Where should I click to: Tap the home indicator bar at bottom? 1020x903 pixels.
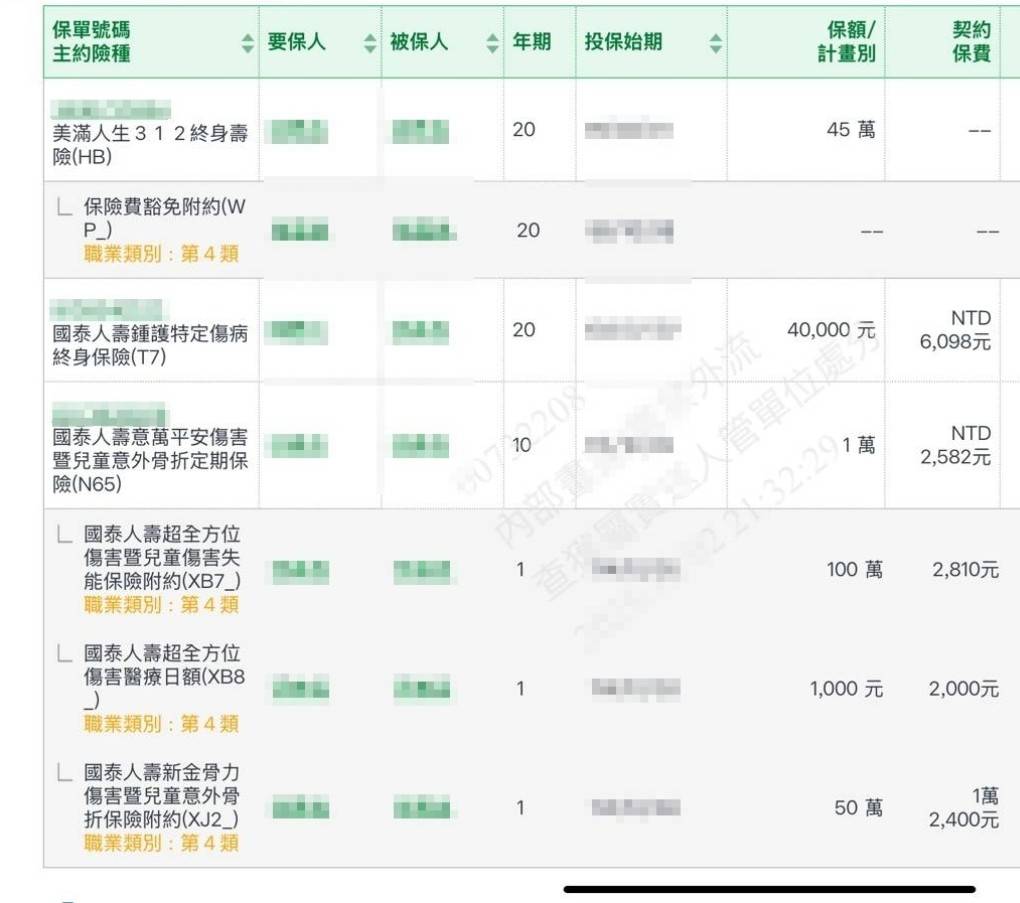[769, 889]
